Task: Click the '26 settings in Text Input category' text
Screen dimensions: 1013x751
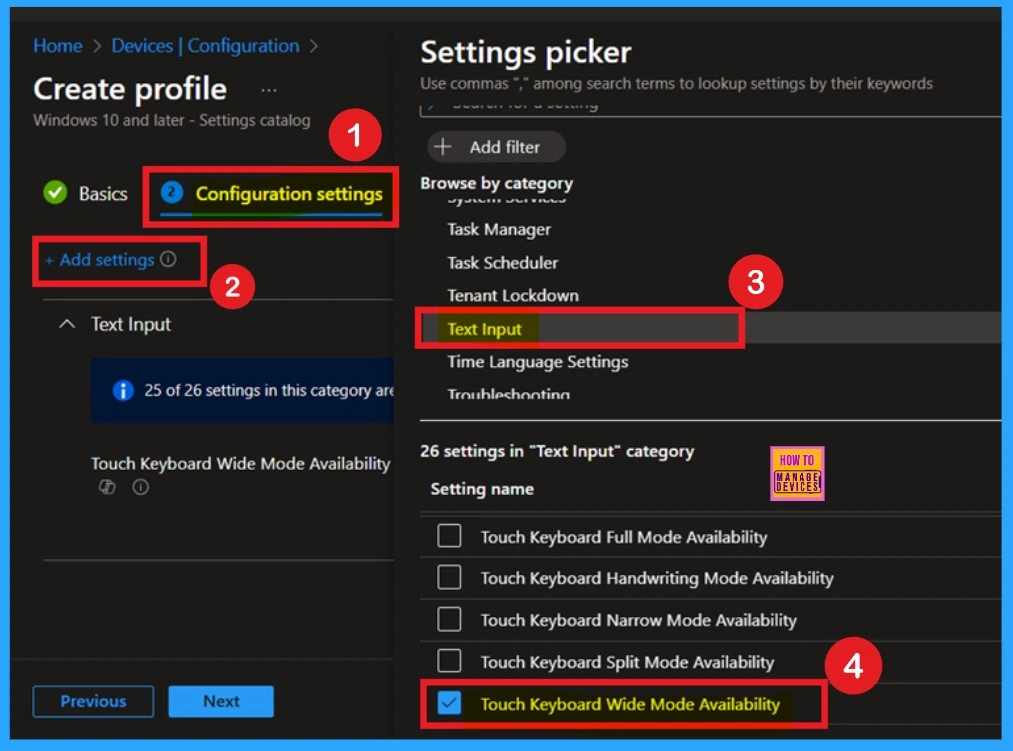Action: (557, 451)
